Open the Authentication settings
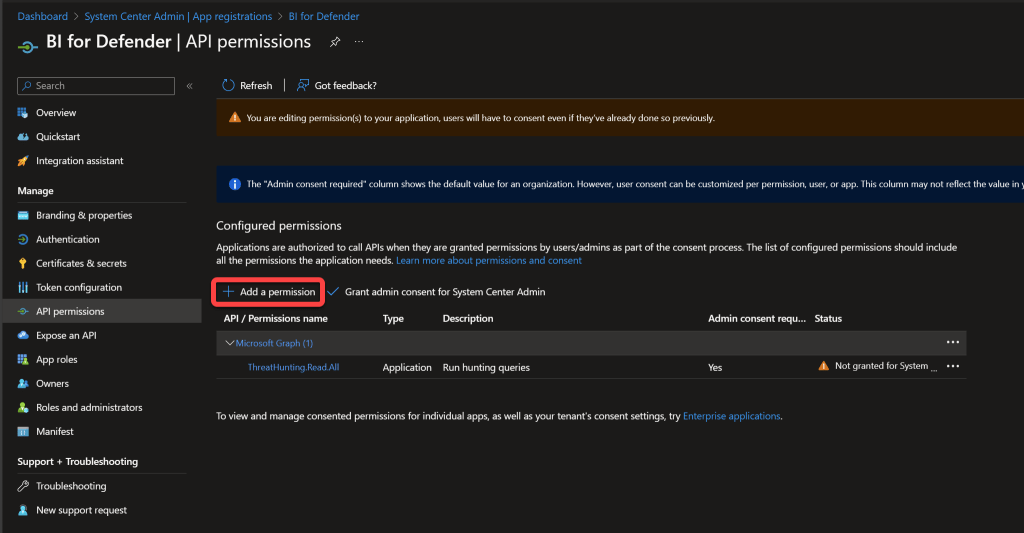Image resolution: width=1024 pixels, height=533 pixels. [x=68, y=239]
